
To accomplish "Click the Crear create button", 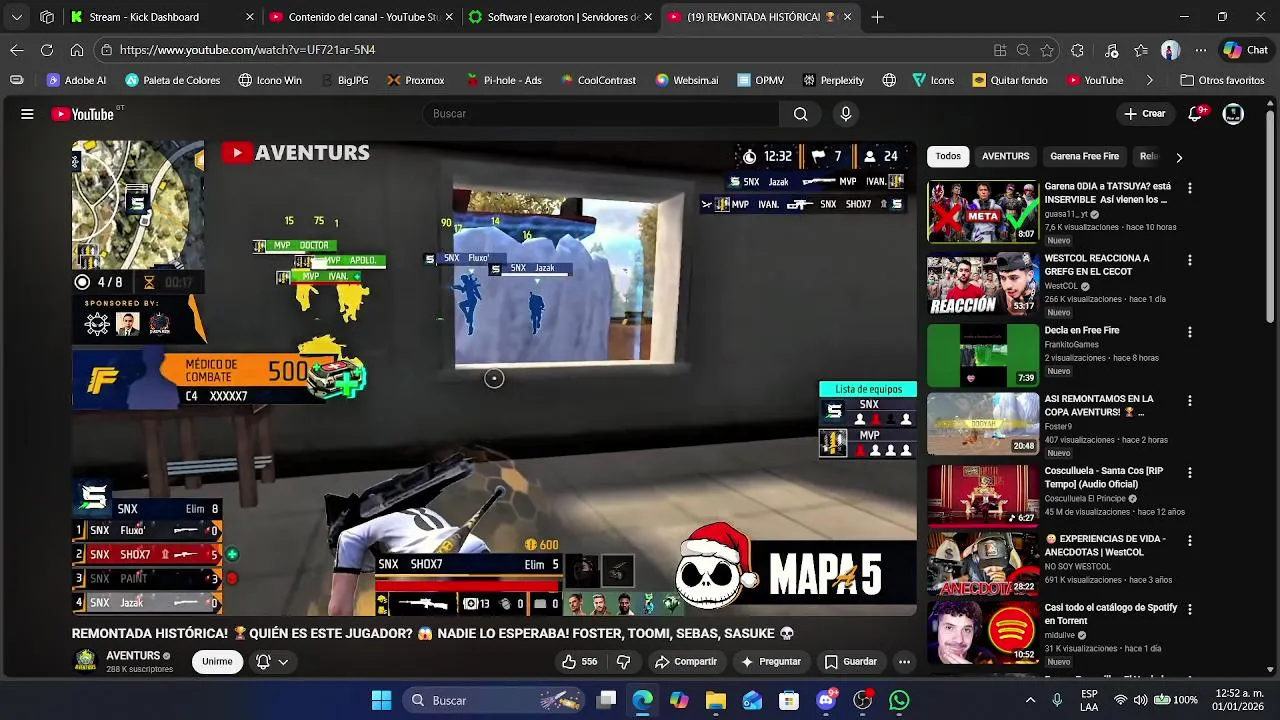I will pyautogui.click(x=1144, y=114).
